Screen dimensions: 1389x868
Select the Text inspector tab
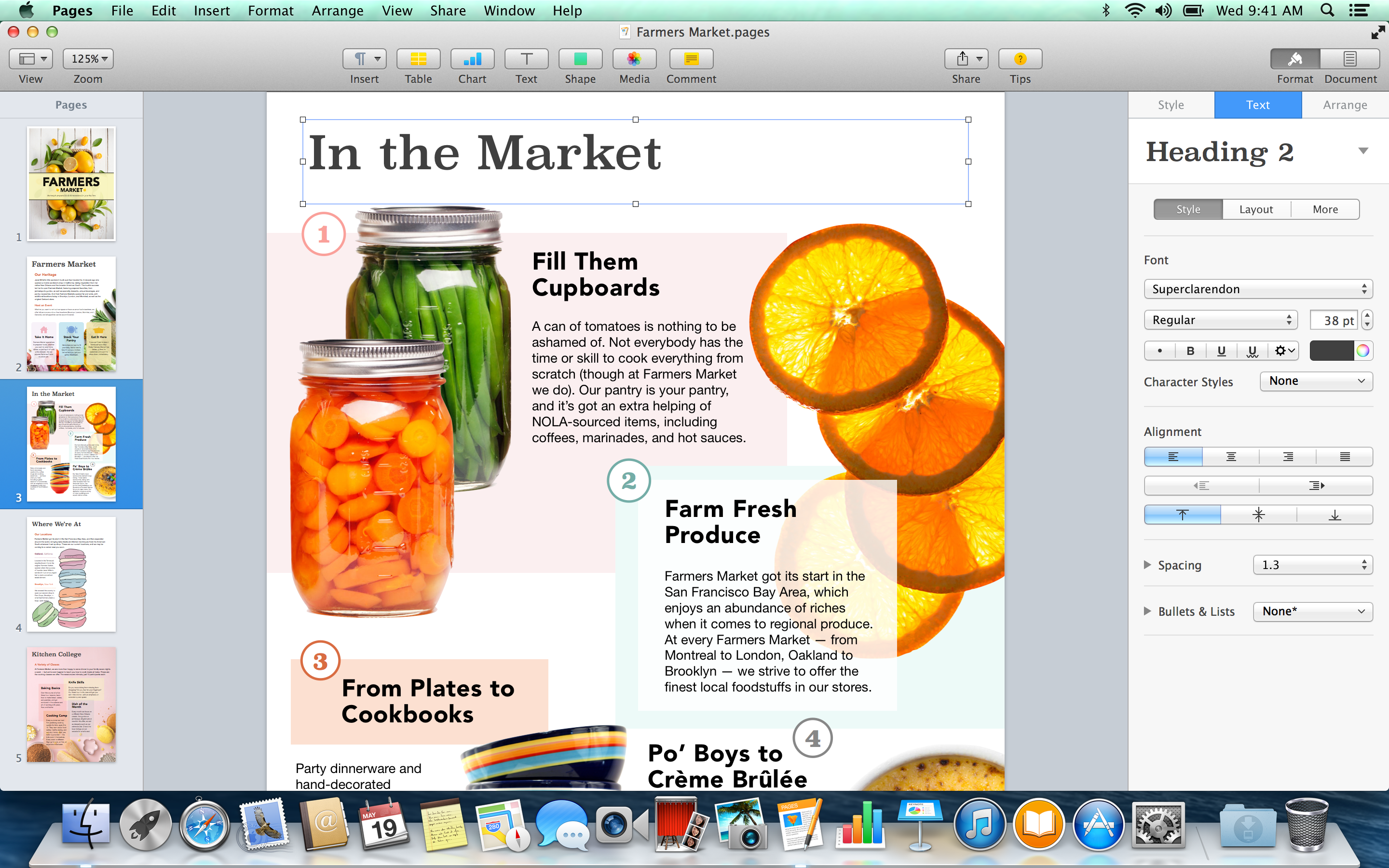[1257, 105]
